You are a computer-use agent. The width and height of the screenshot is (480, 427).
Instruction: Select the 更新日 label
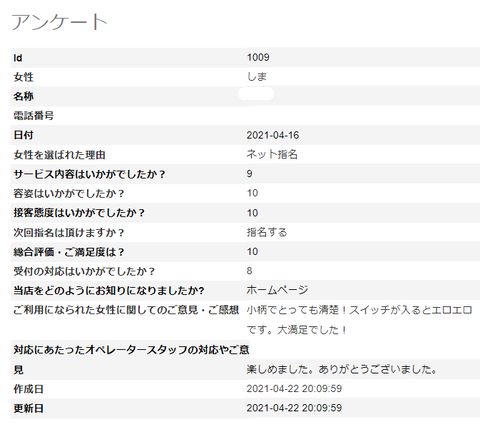pyautogui.click(x=28, y=408)
